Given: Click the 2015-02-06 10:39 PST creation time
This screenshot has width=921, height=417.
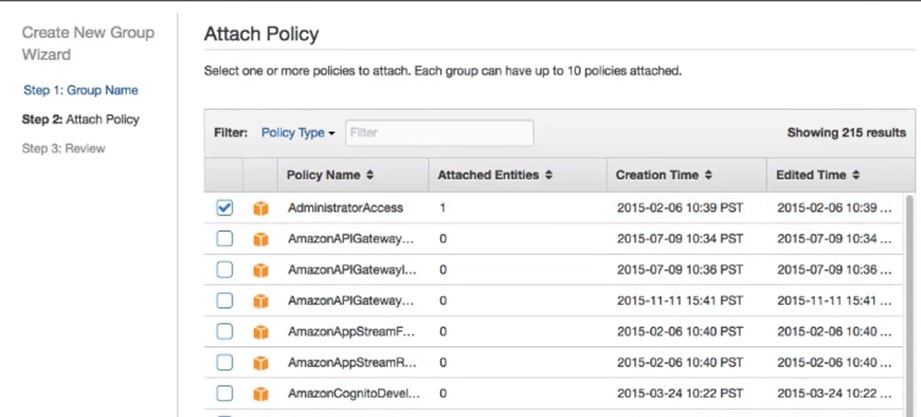Looking at the screenshot, I should (x=680, y=208).
